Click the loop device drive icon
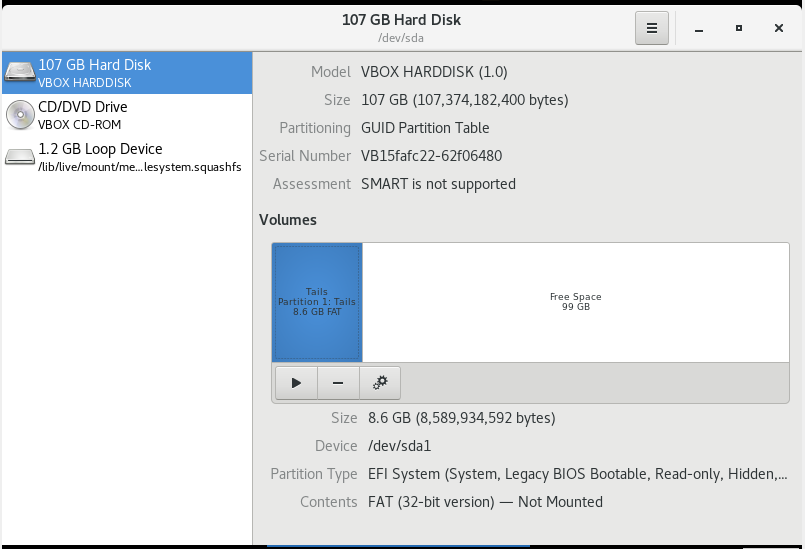Image resolution: width=805 pixels, height=549 pixels. [20, 157]
